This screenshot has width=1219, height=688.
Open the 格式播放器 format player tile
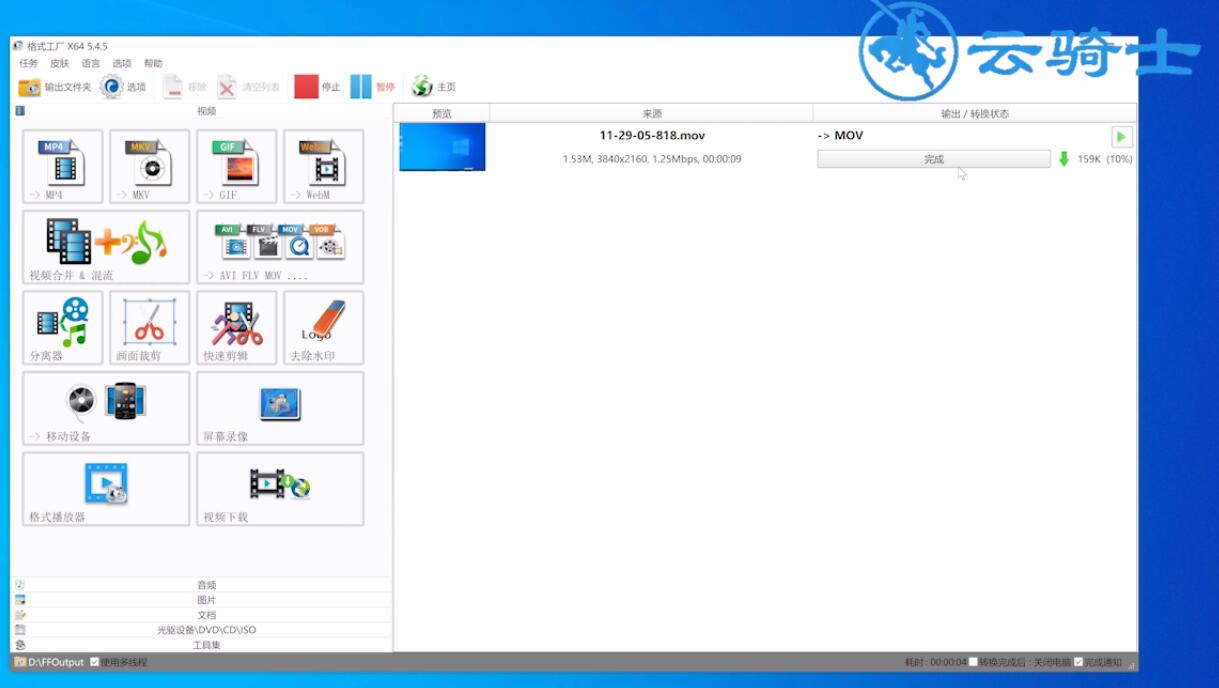106,489
